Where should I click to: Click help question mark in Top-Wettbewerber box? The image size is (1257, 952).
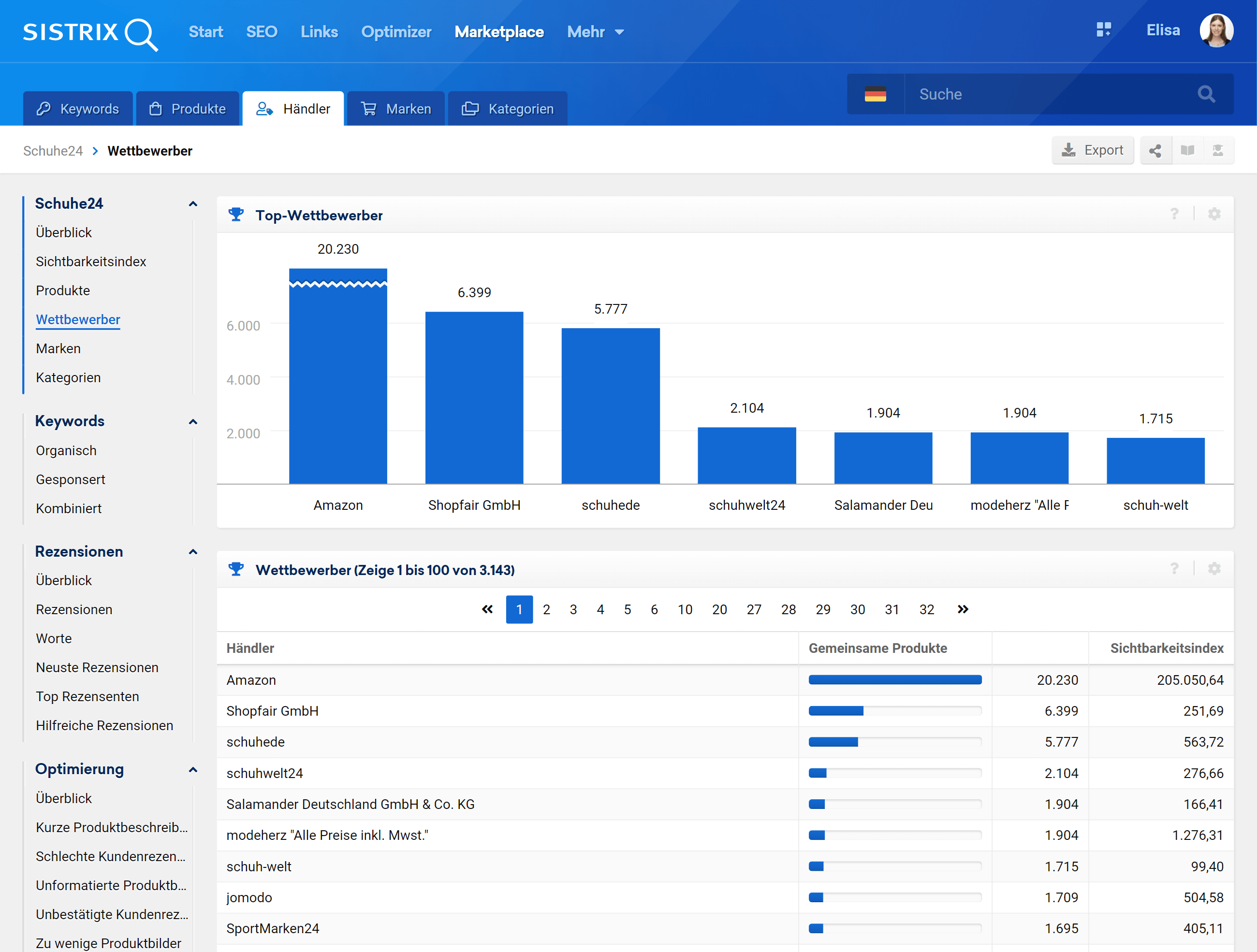(1174, 214)
